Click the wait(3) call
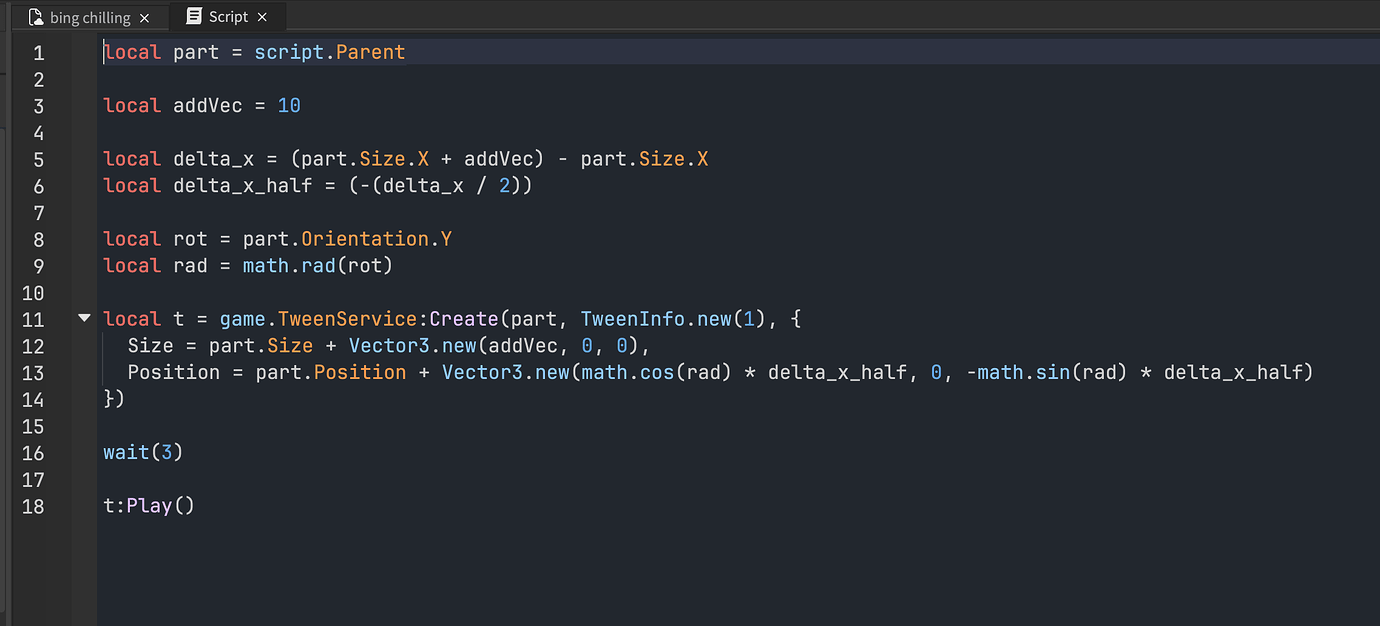Image resolution: width=1380 pixels, height=626 pixels. pyautogui.click(x=142, y=453)
